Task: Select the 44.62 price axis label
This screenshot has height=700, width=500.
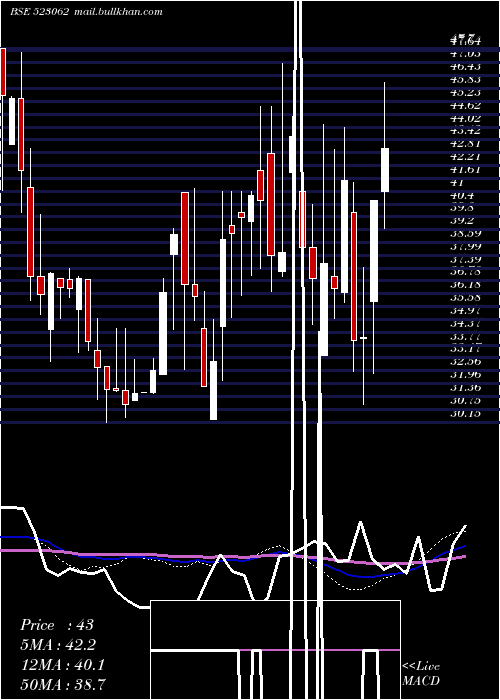Action: click(x=465, y=105)
